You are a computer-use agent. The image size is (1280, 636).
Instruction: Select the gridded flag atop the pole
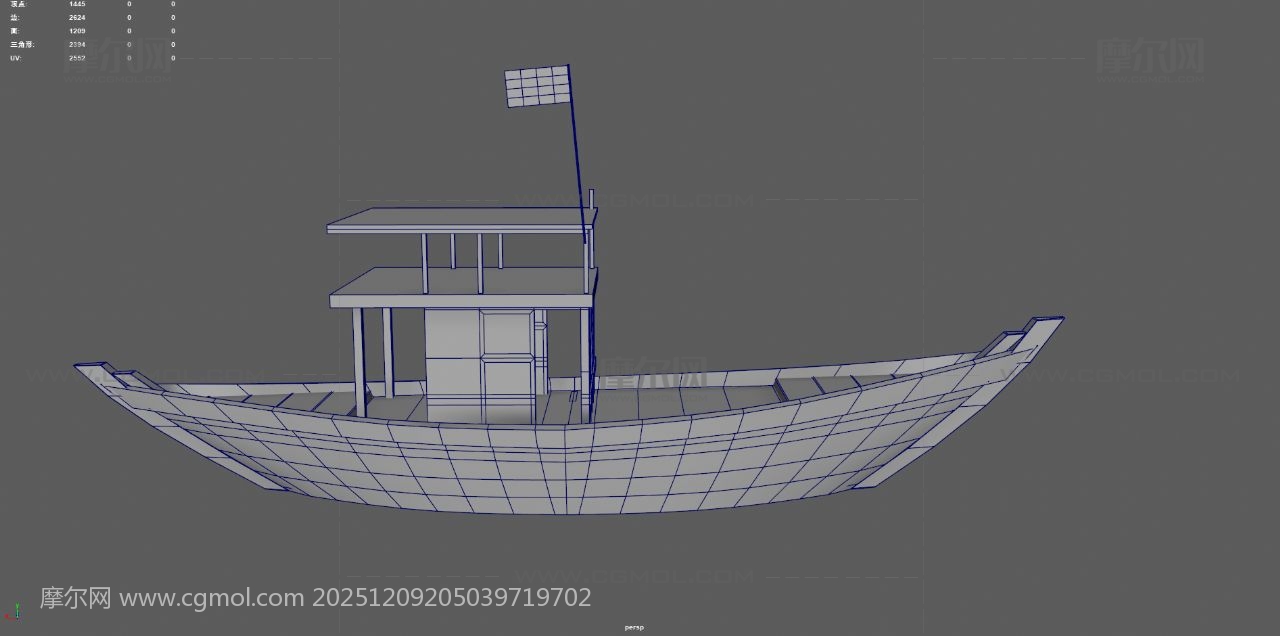pos(537,86)
